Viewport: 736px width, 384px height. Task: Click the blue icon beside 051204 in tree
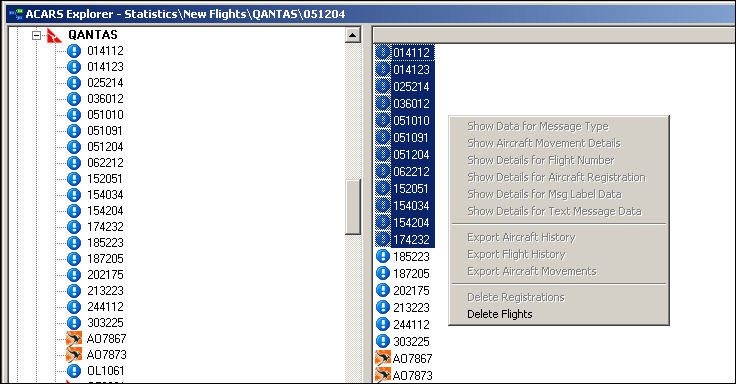coord(74,146)
